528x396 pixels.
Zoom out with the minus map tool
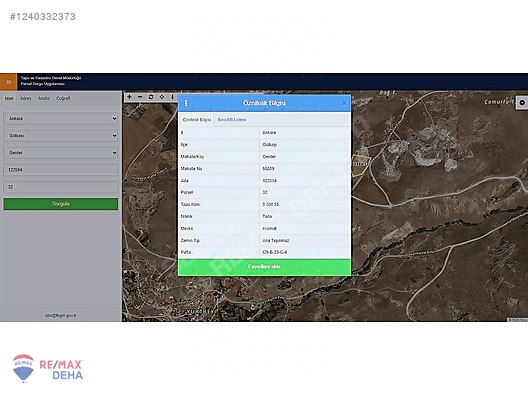coord(140,97)
